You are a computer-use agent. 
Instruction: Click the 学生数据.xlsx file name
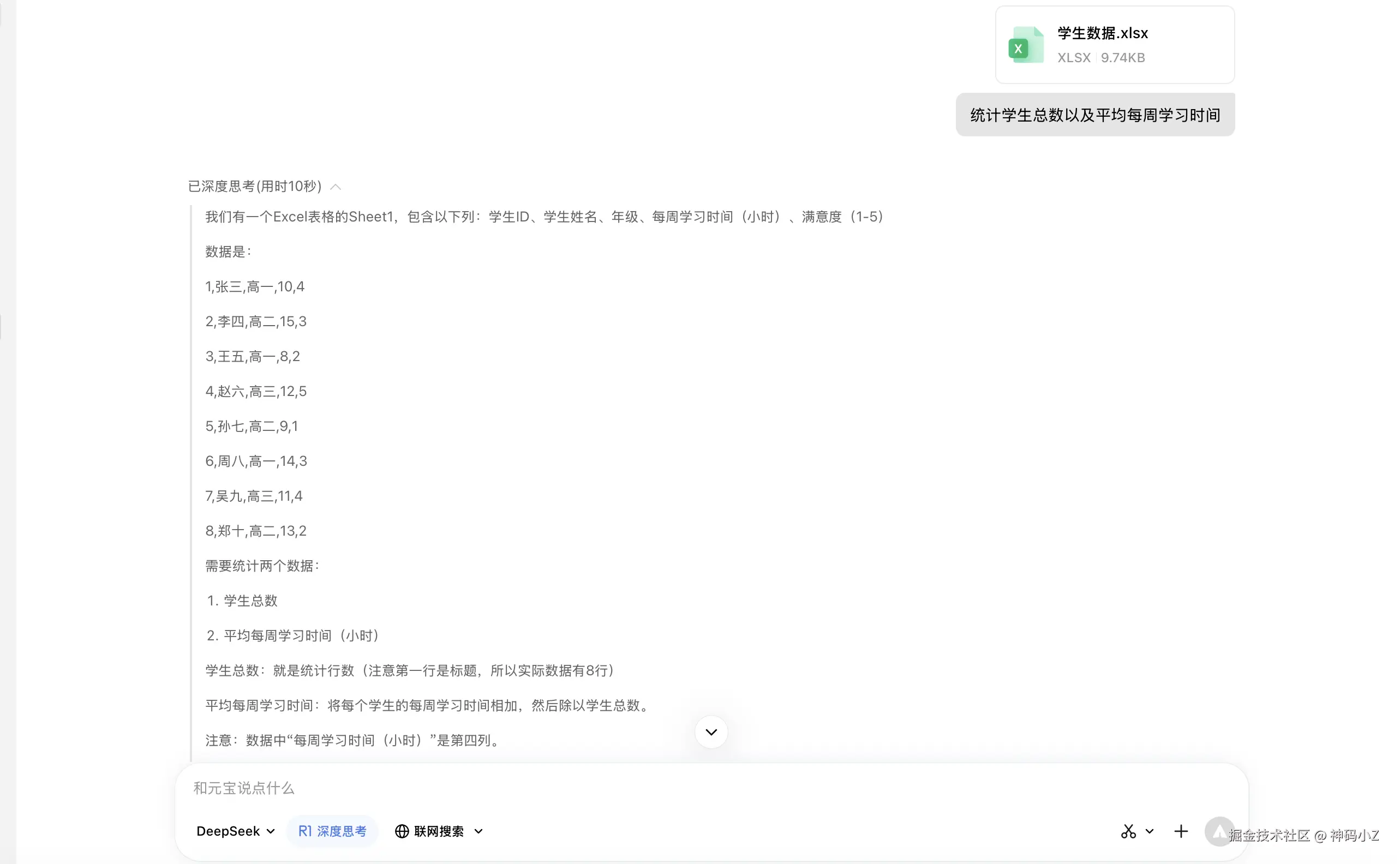tap(1102, 33)
